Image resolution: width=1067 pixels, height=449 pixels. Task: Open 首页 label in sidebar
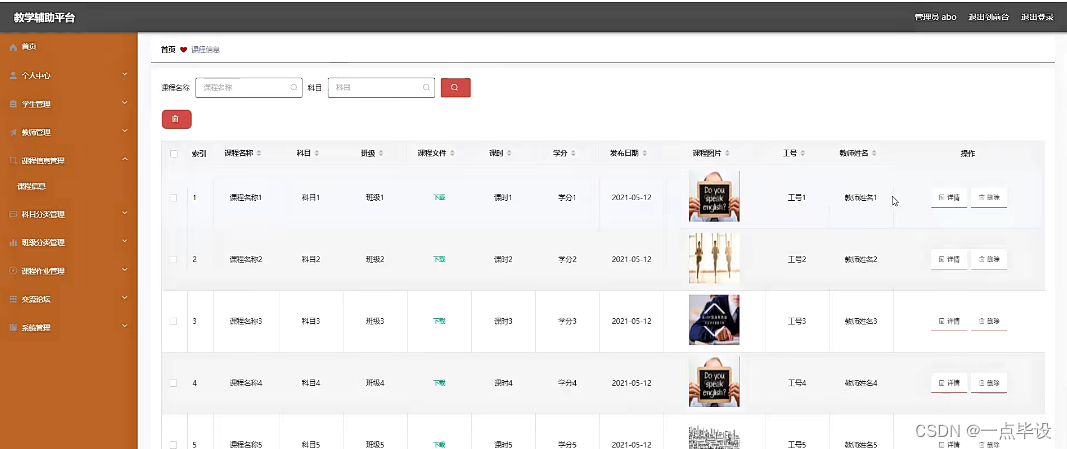tap(29, 47)
